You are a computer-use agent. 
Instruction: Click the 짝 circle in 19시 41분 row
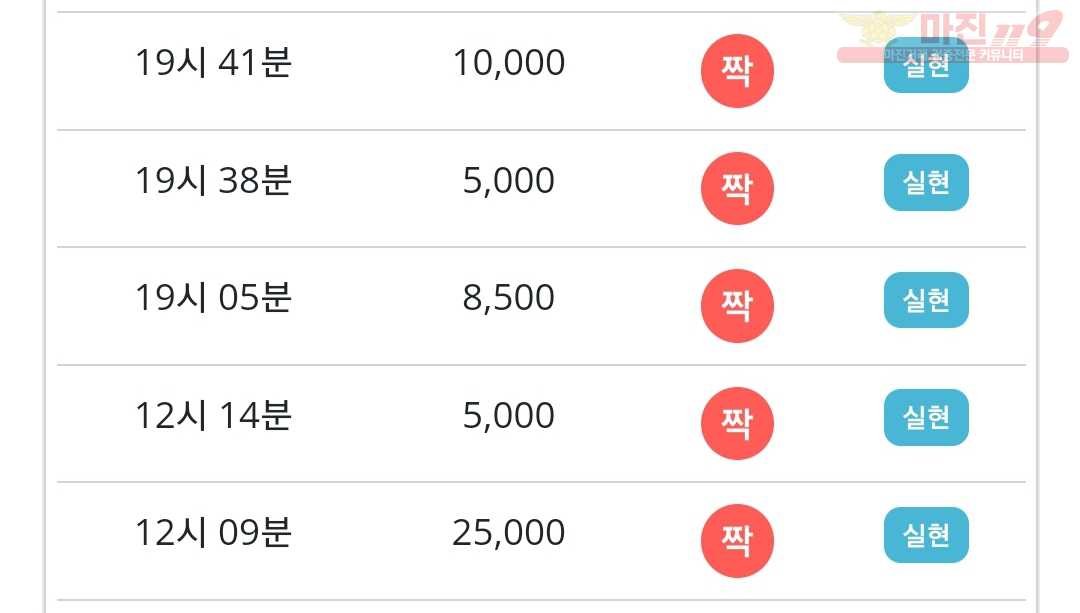[737, 71]
